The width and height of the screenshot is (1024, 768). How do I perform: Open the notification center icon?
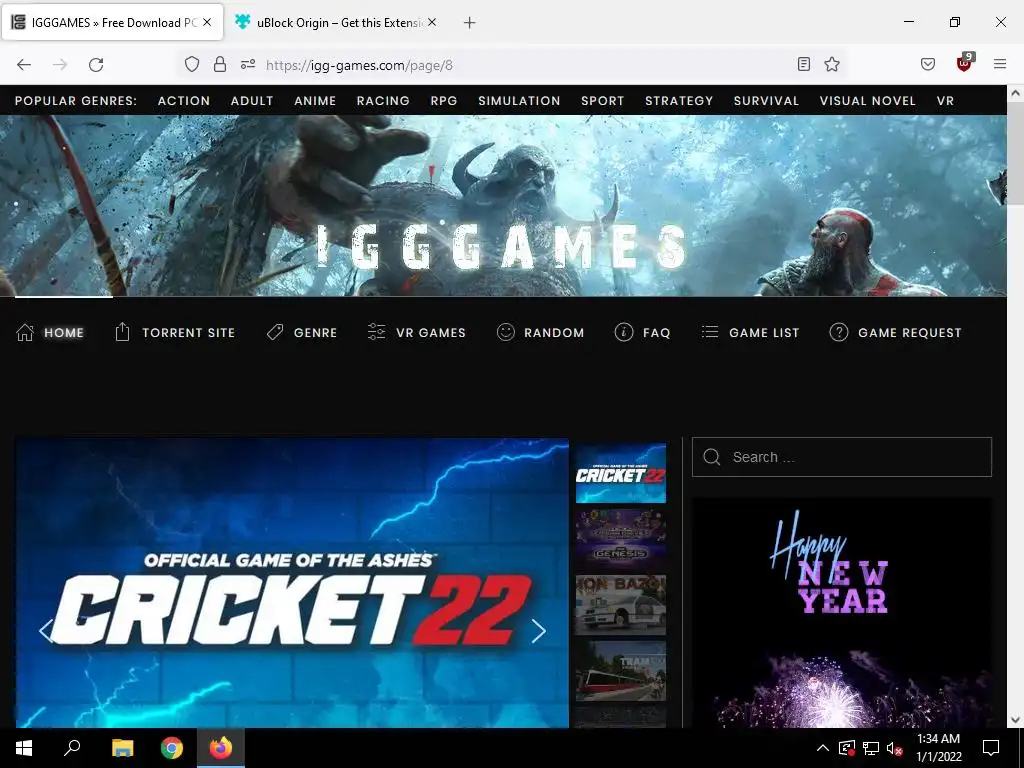pyautogui.click(x=991, y=748)
